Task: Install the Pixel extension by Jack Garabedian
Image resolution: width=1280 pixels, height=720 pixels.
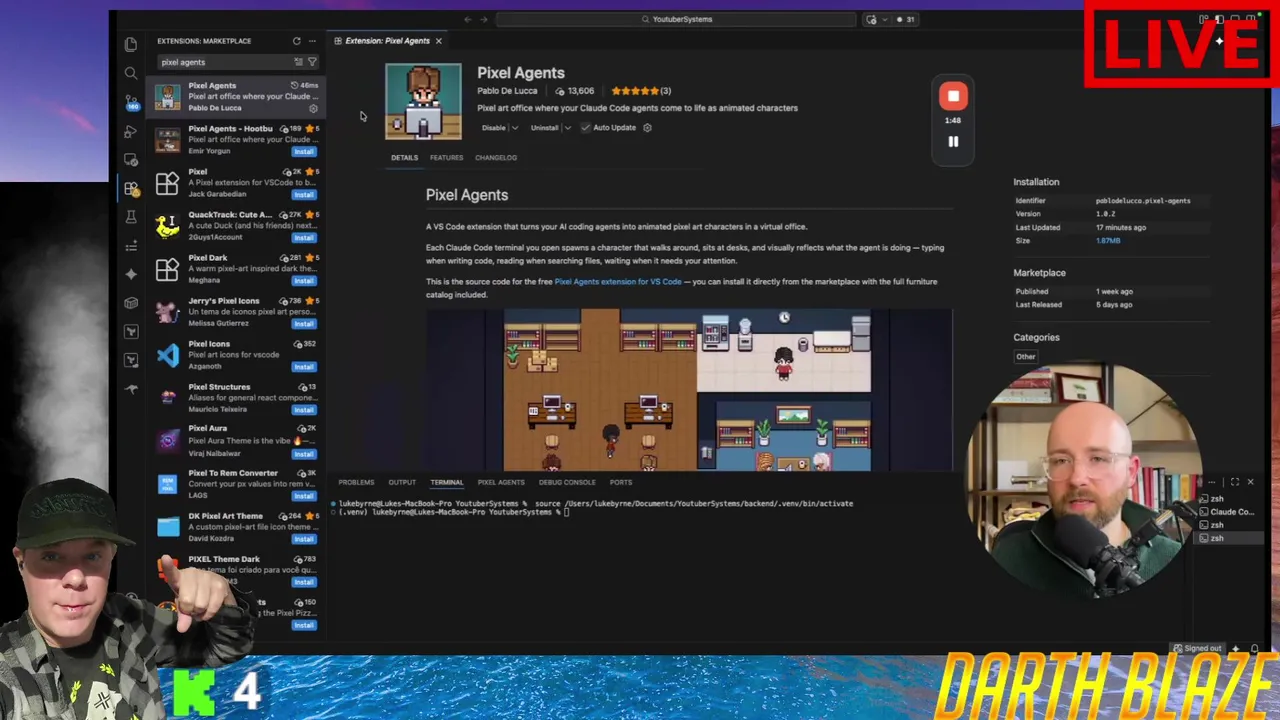Action: click(304, 194)
